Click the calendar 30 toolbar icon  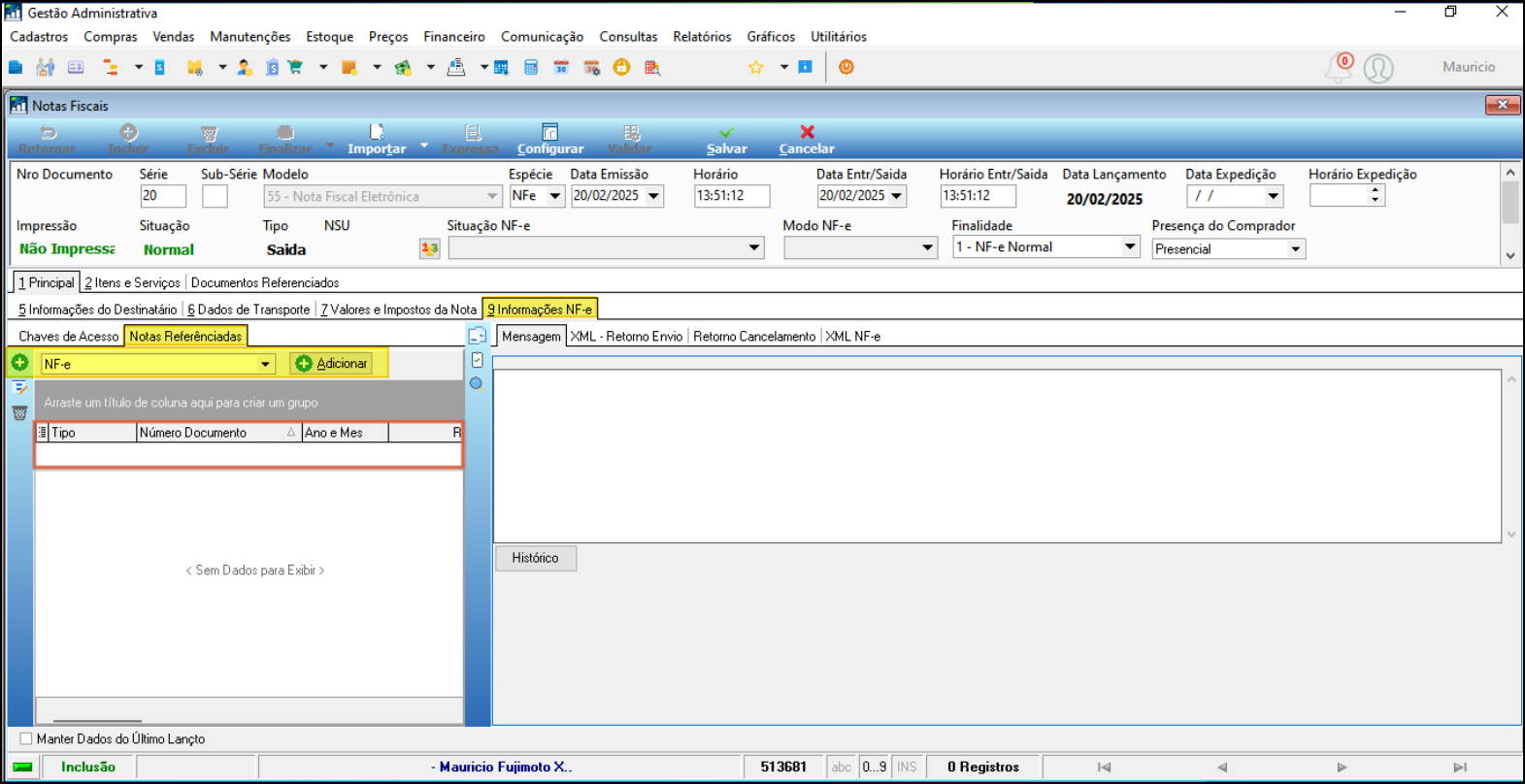[x=561, y=67]
